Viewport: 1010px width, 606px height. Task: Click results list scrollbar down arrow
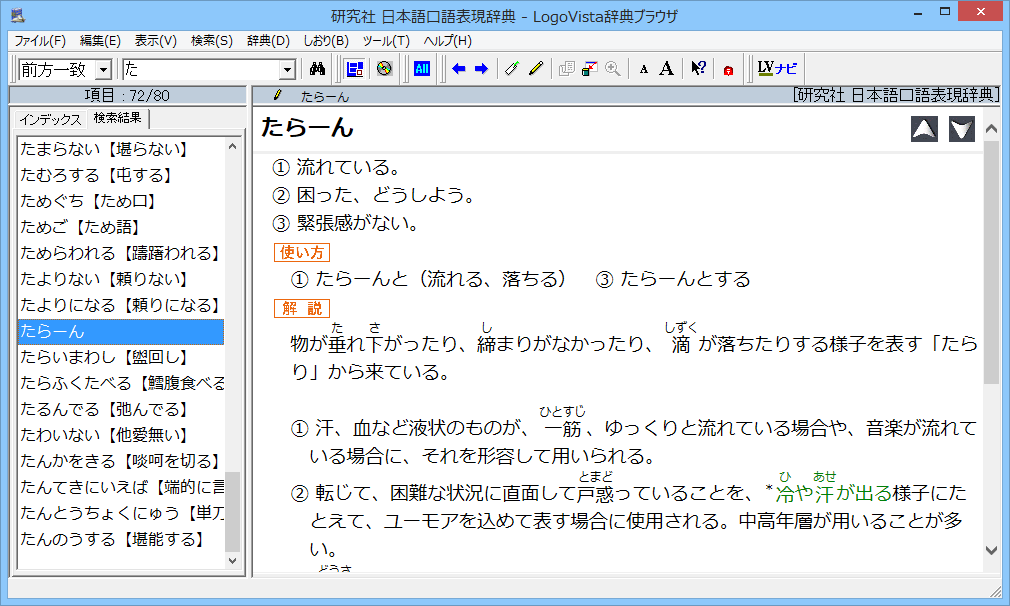233,560
